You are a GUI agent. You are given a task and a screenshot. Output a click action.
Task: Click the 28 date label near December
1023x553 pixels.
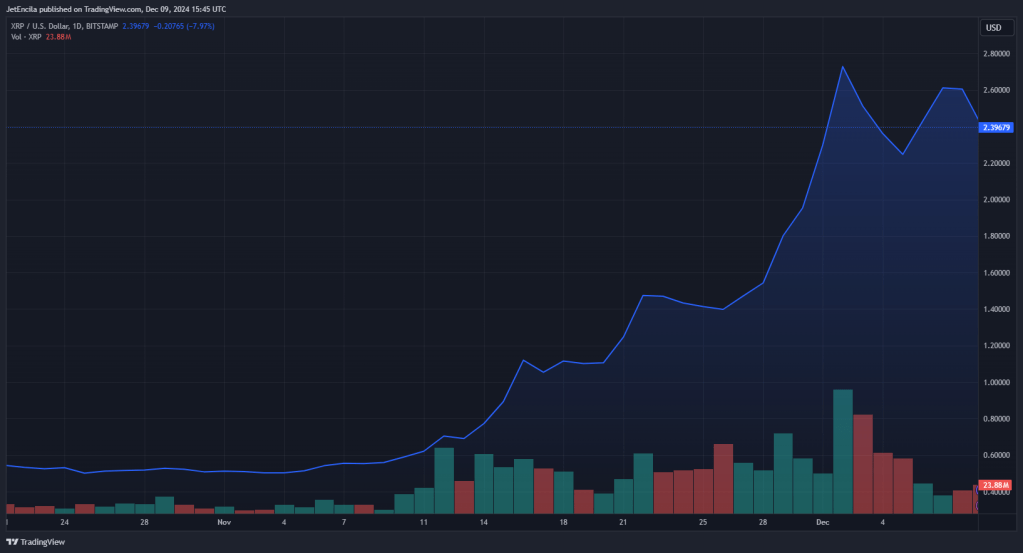point(763,522)
